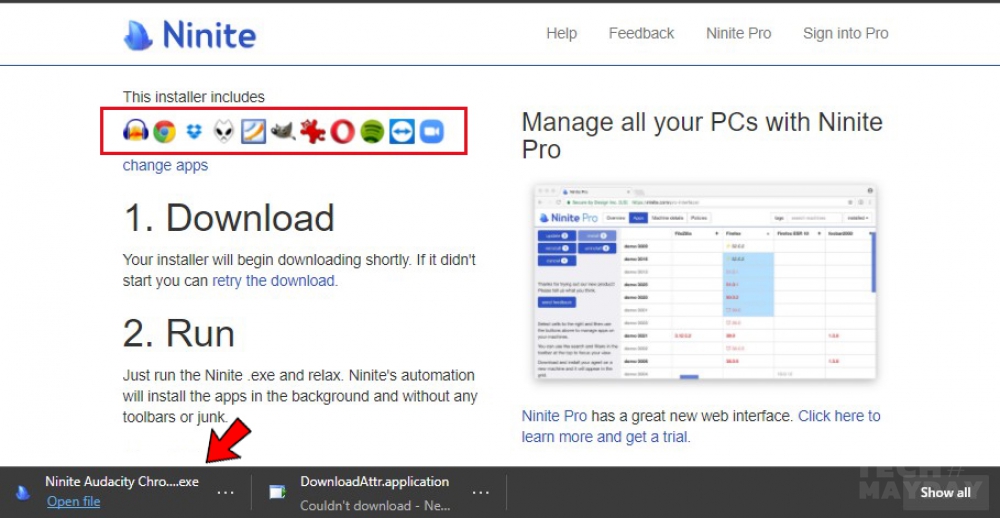
Task: Open the Feedback page
Action: 641,33
